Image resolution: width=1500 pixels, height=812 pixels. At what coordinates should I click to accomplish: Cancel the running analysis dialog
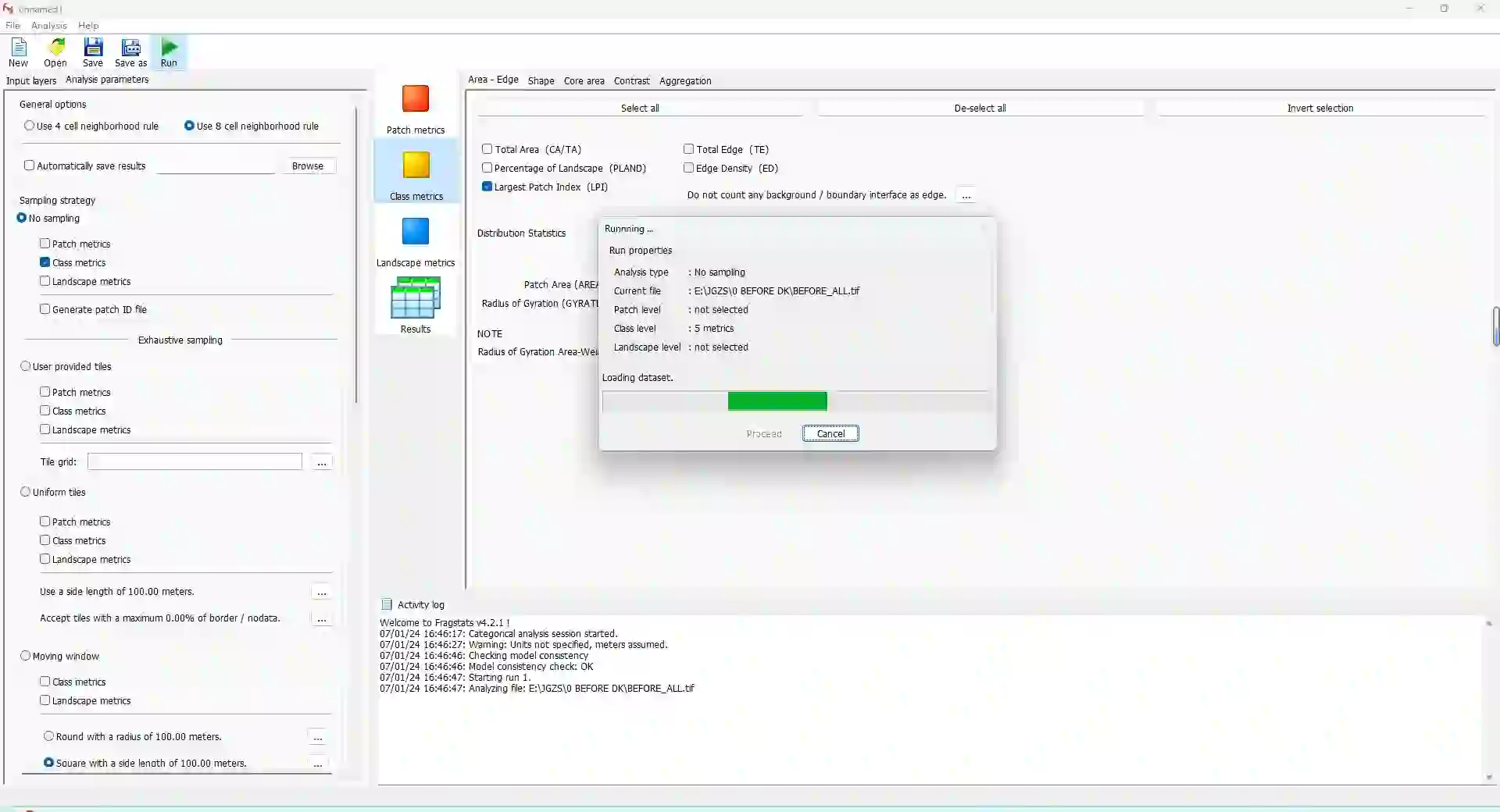pos(830,433)
